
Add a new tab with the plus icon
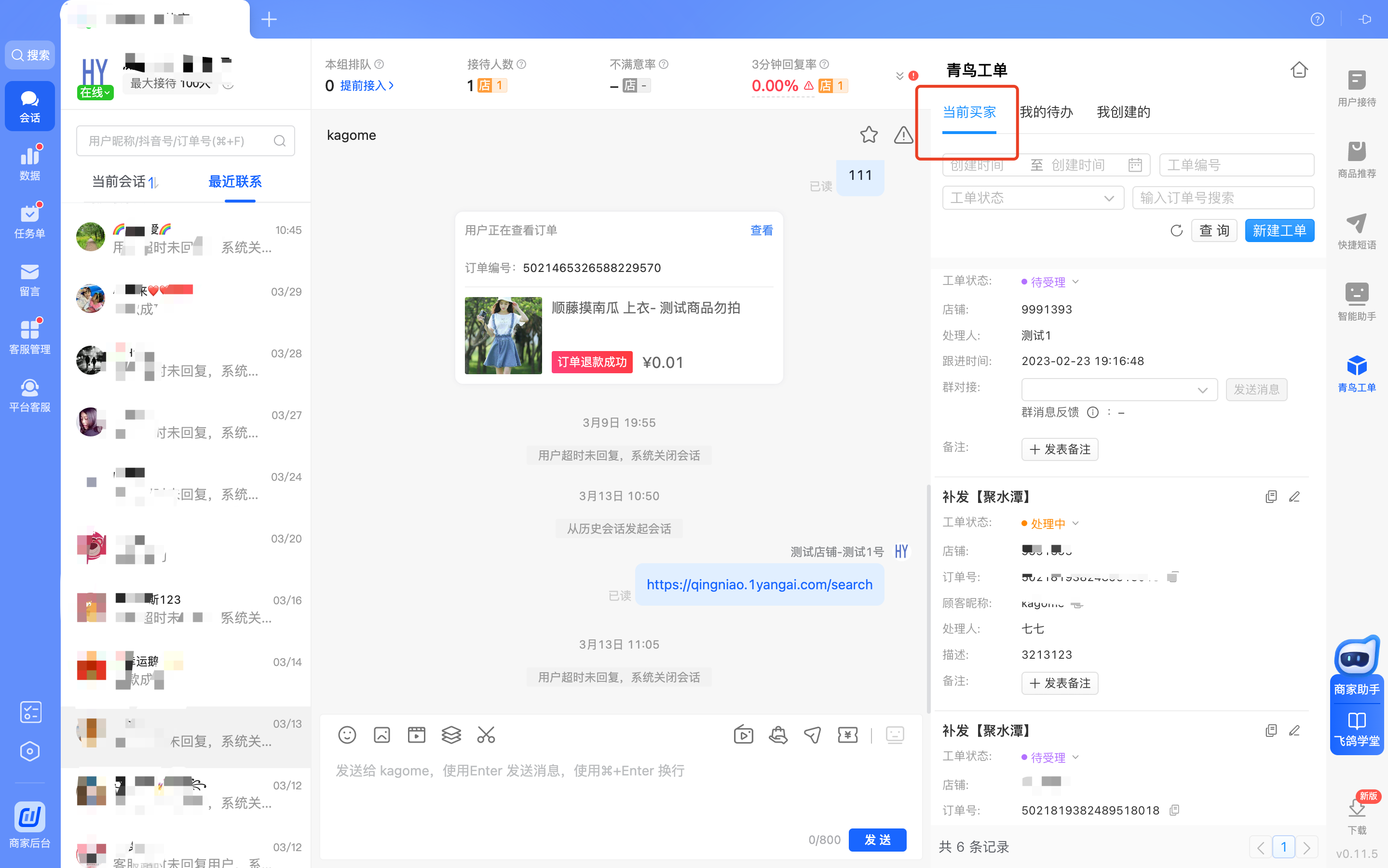[x=269, y=19]
